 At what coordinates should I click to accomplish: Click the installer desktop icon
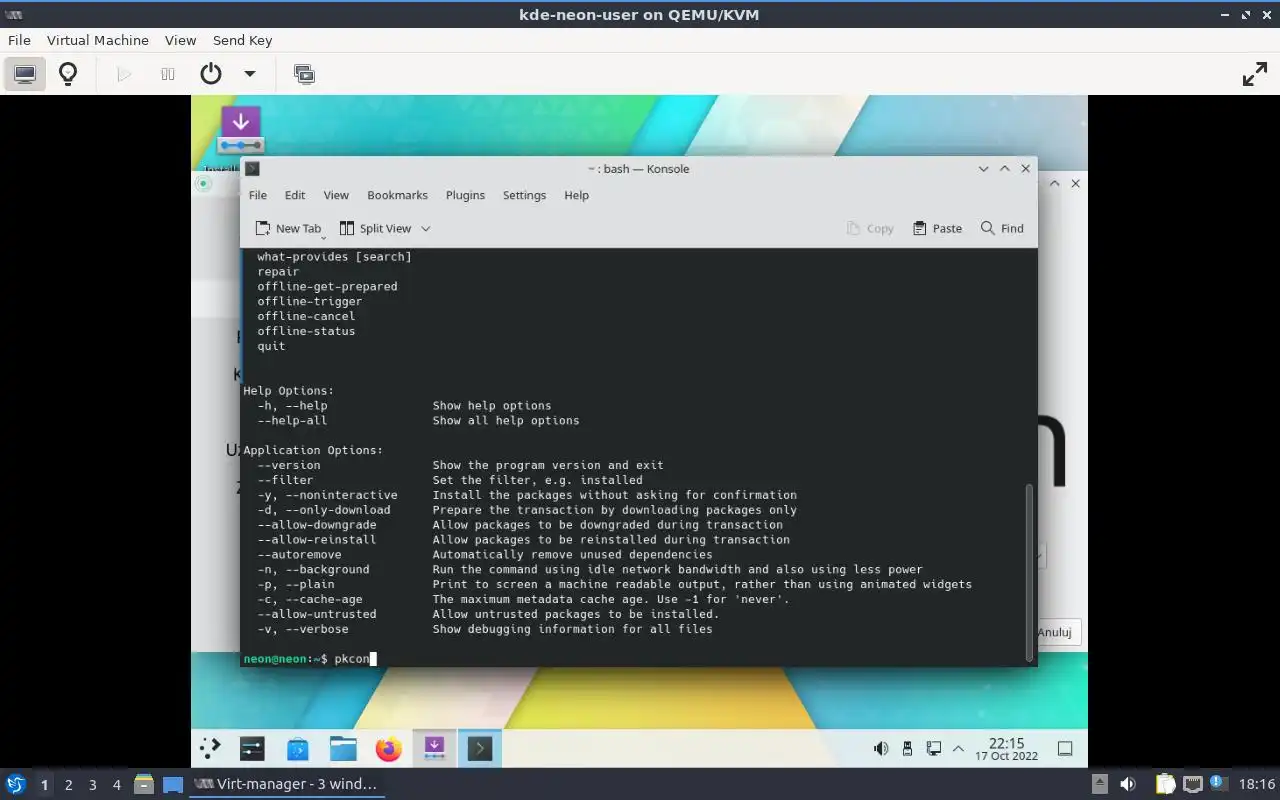tap(240, 130)
